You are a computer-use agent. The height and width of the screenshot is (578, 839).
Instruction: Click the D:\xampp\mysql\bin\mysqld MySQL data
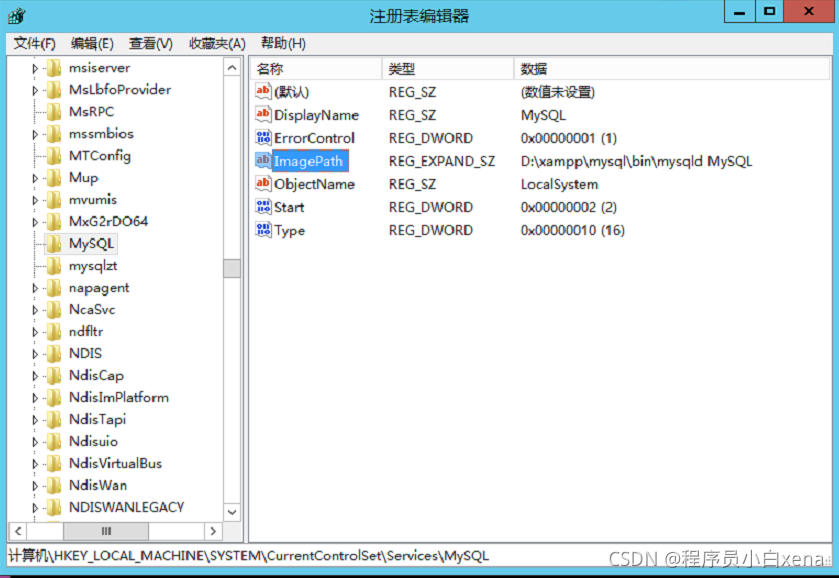click(x=636, y=161)
